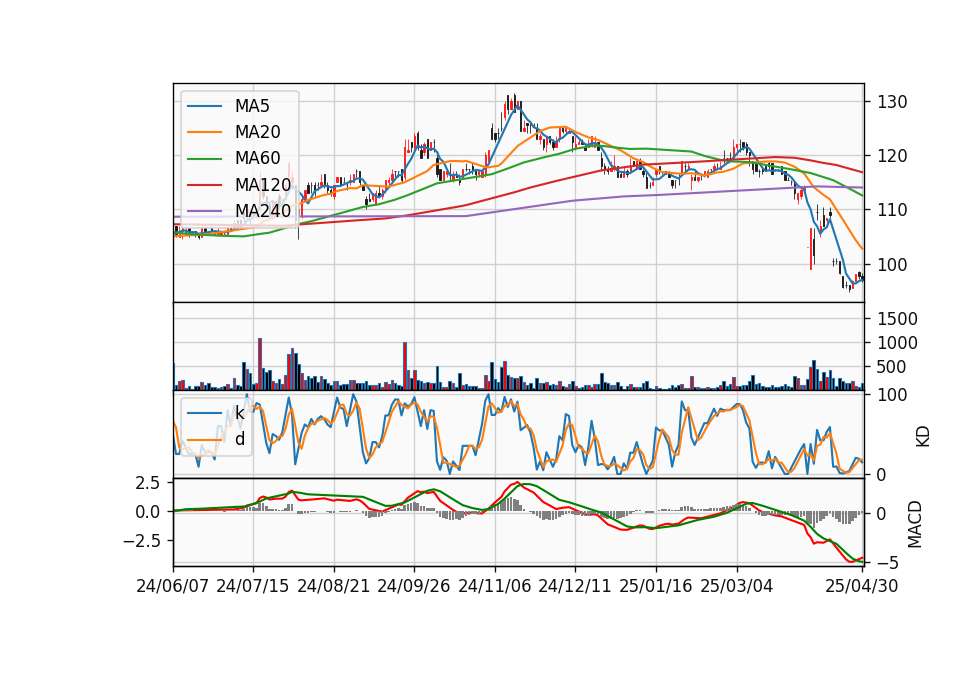Click the 110 price axis label
This screenshot has width=960, height=690.
click(x=892, y=210)
